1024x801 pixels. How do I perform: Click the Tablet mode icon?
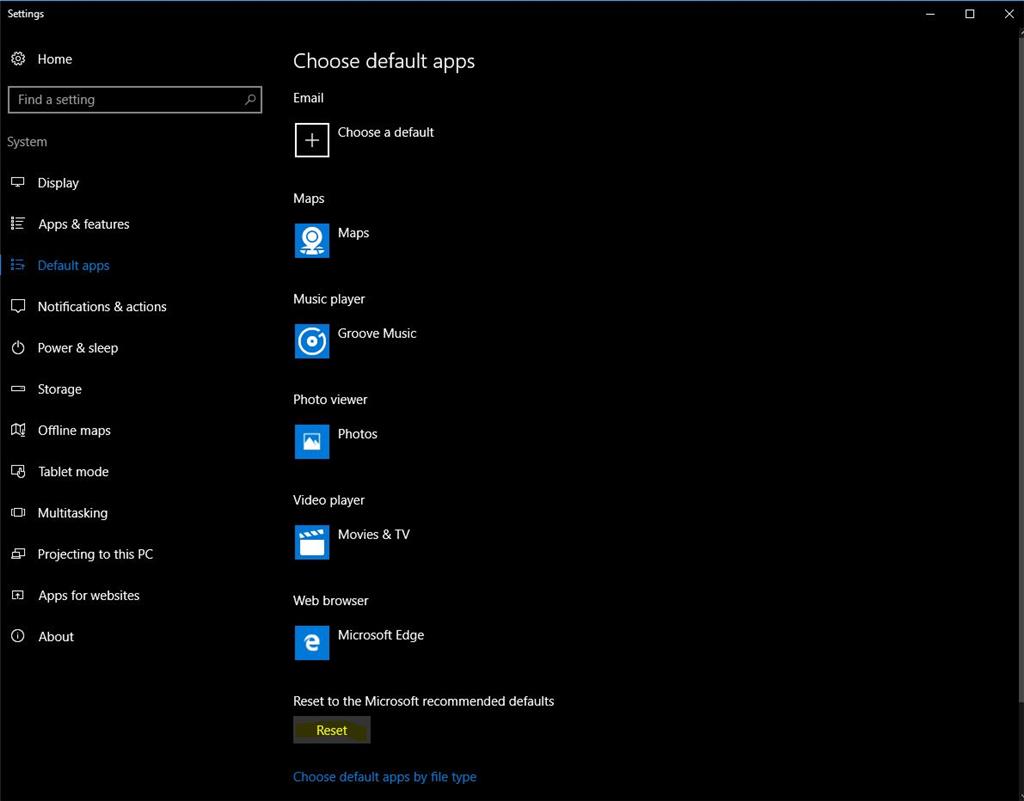coord(18,471)
